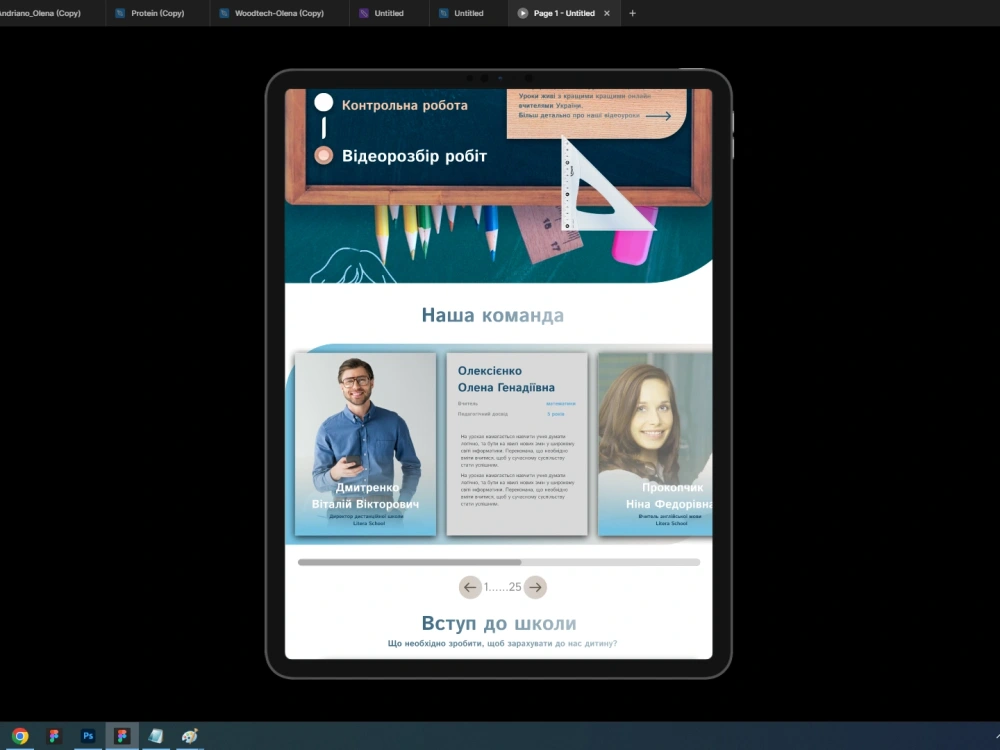
Task: Open the active Figma taskbar icon
Action: coord(122,736)
